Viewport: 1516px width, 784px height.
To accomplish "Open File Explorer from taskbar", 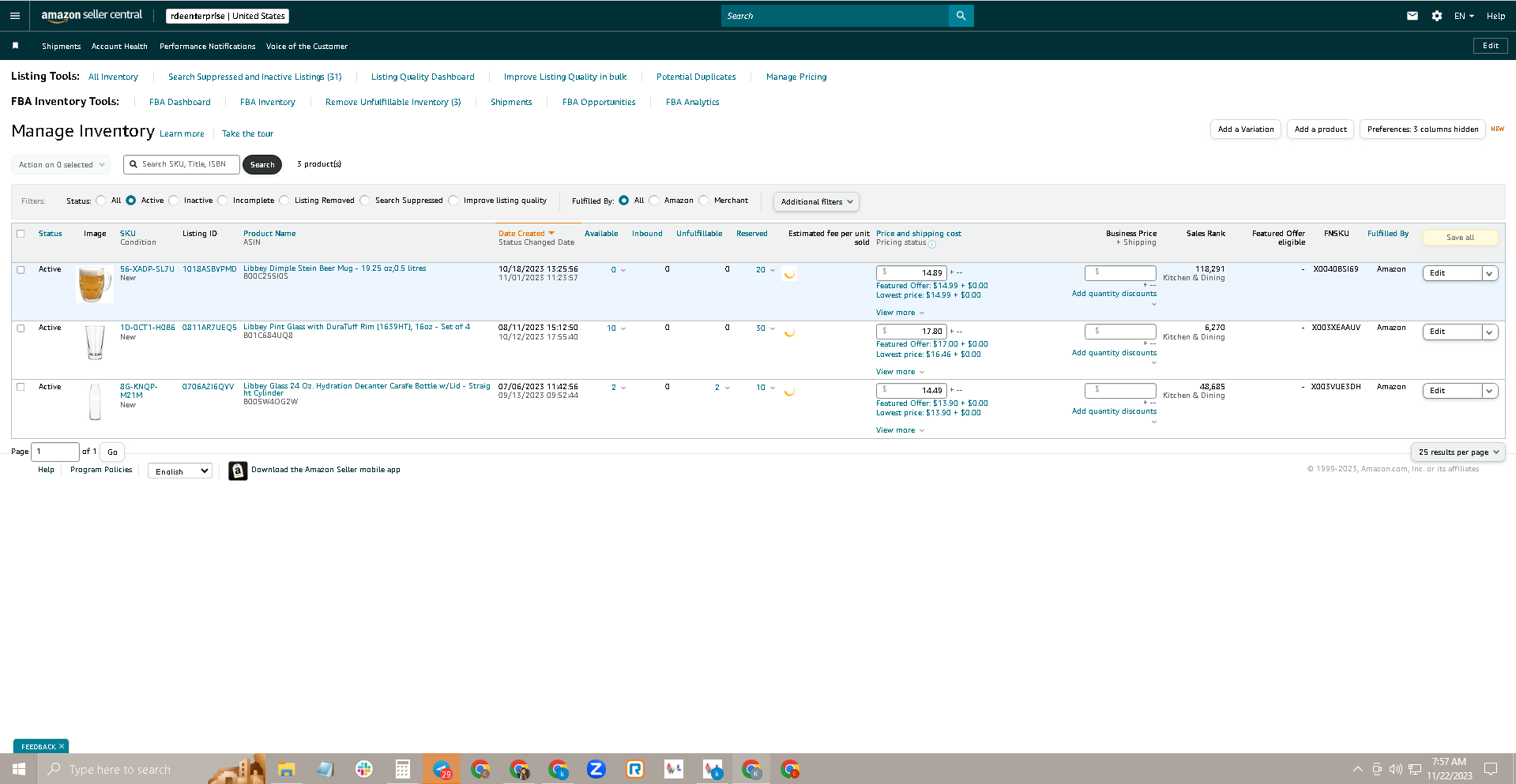I will pos(286,769).
